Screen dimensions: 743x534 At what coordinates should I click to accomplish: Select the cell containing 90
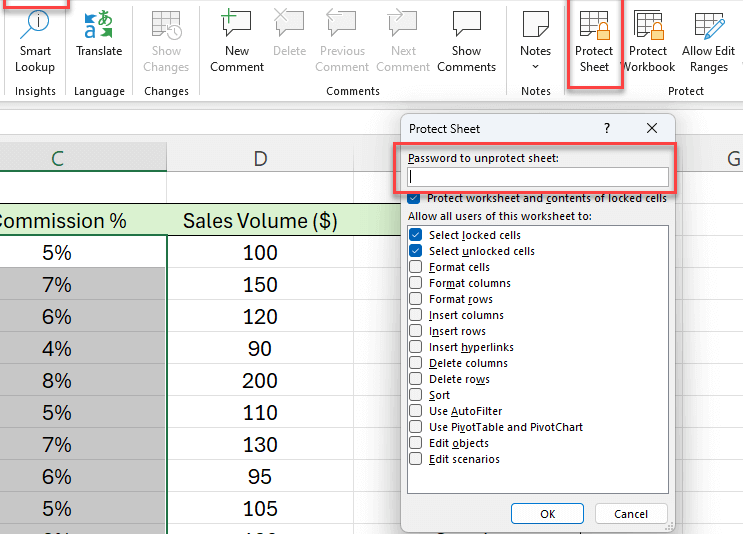click(260, 348)
